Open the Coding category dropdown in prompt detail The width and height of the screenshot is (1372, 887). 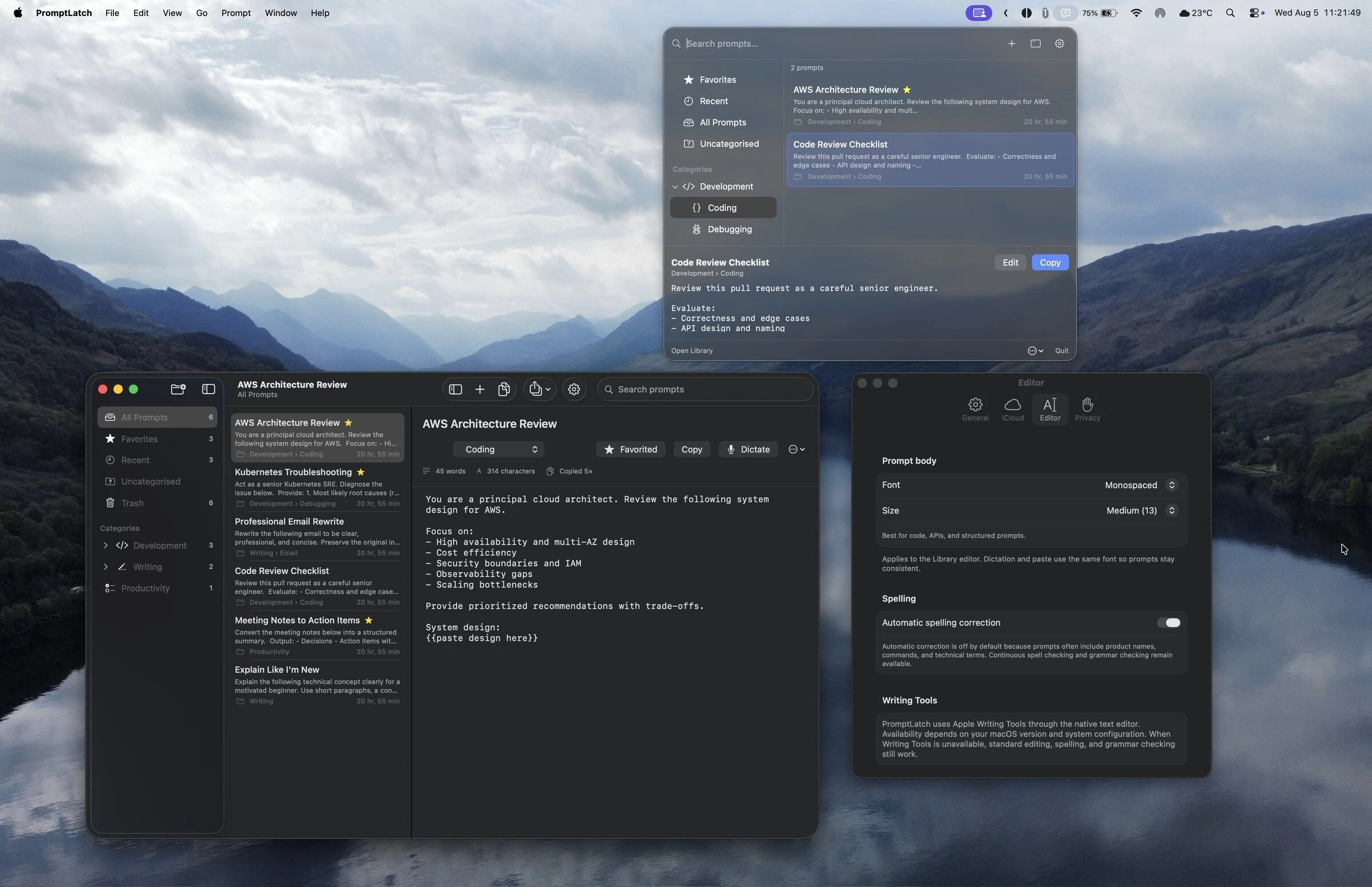(x=498, y=450)
